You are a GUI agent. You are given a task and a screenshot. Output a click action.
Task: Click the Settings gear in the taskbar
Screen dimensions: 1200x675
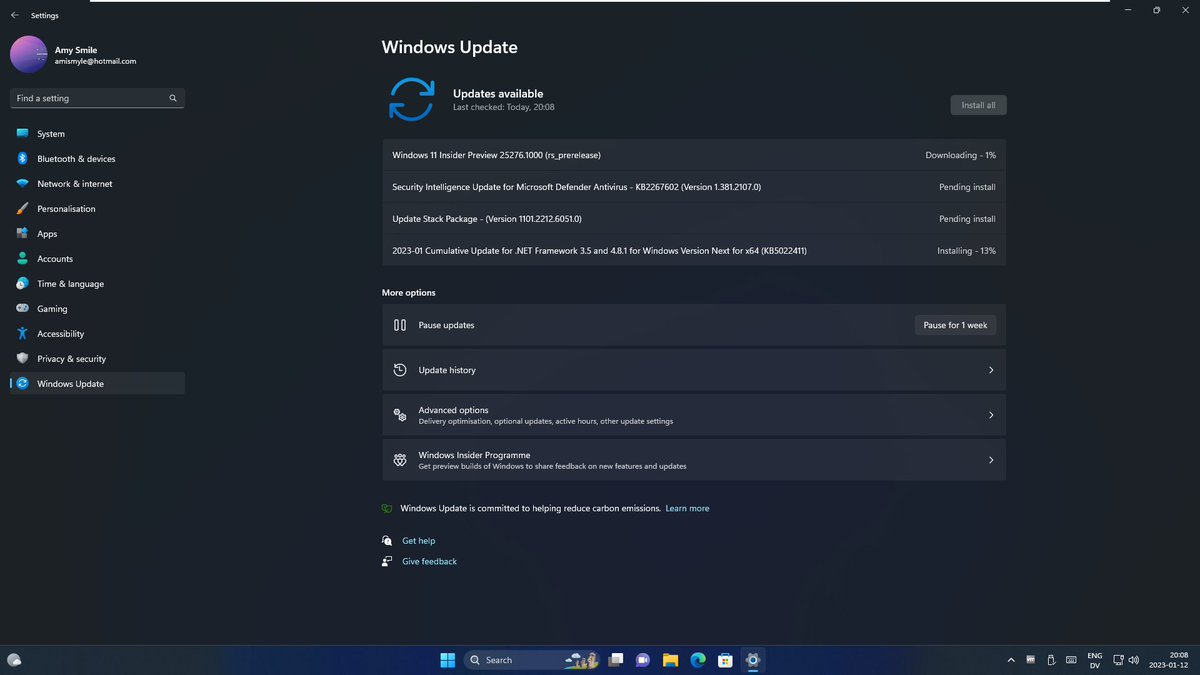click(x=753, y=660)
